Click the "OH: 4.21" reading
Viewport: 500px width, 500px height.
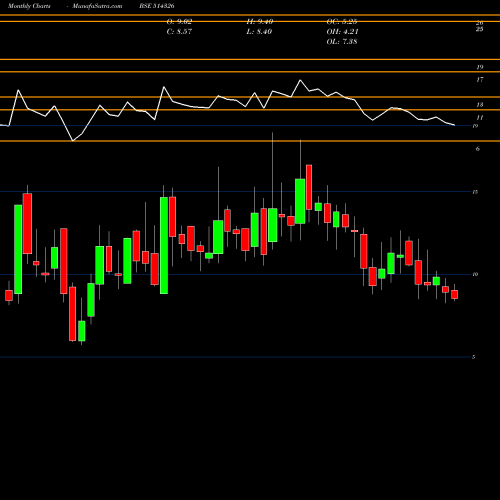click(342, 32)
